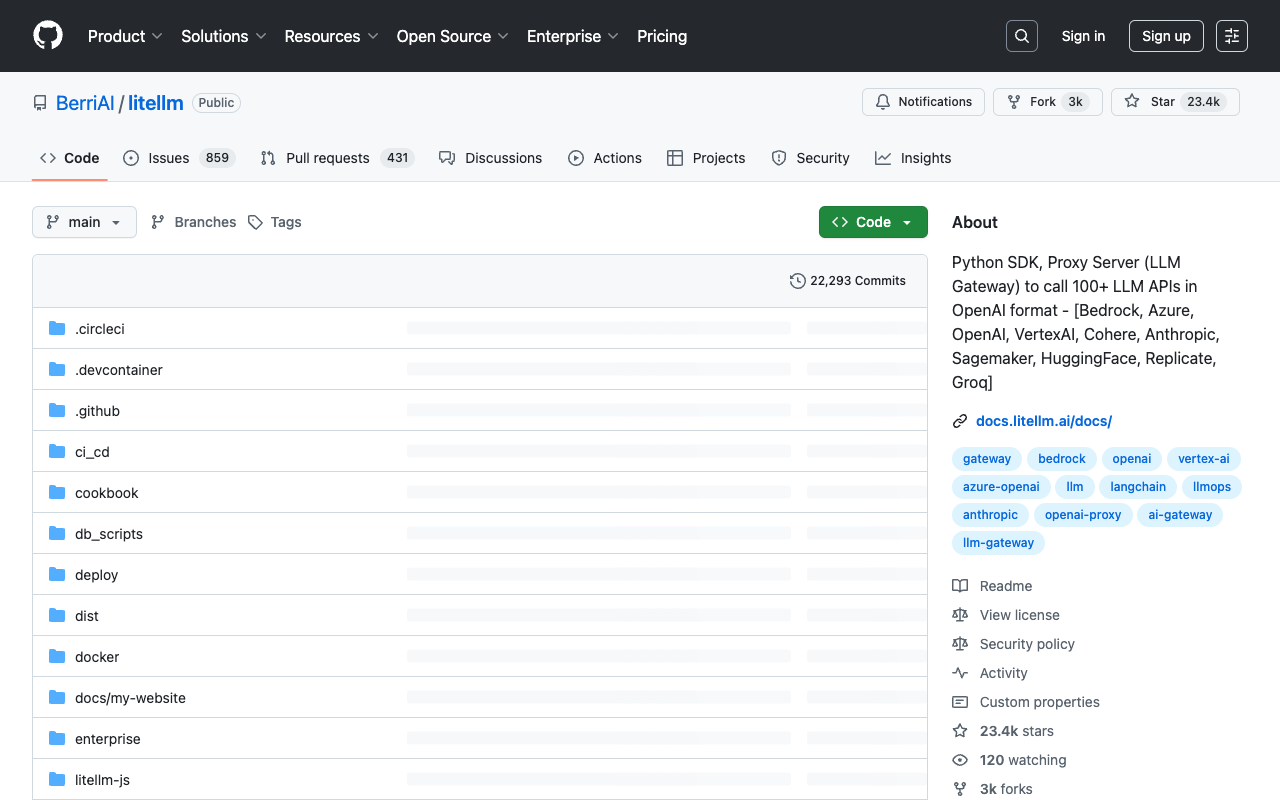Open the litellm repository name link
Screen dimensions: 1280x800
click(155, 103)
